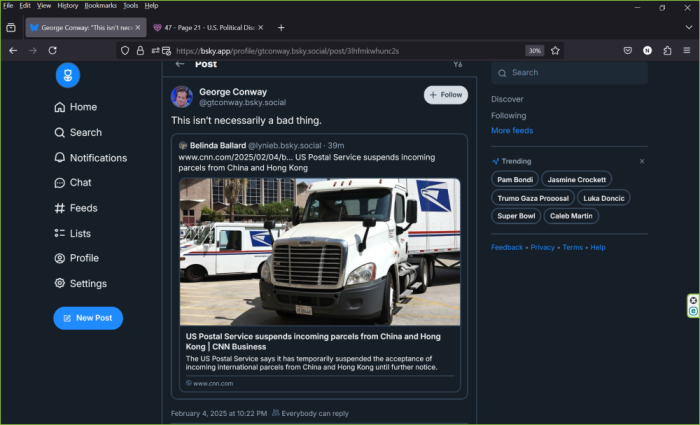Click the user avatar above the sidebar
Image resolution: width=700 pixels, height=425 pixels.
(68, 75)
